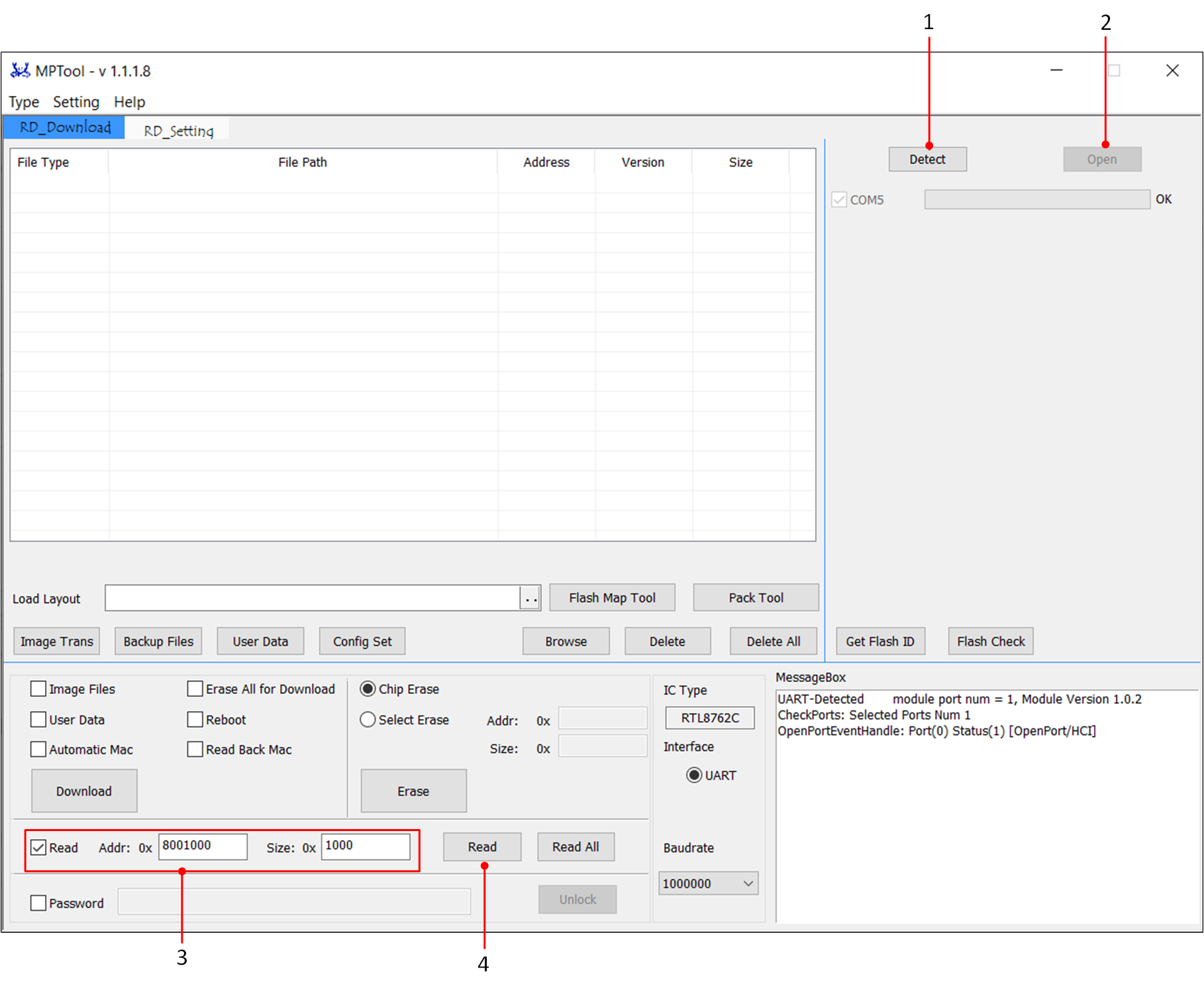Click the read Addr input field
The image size is (1204, 990).
pos(203,846)
